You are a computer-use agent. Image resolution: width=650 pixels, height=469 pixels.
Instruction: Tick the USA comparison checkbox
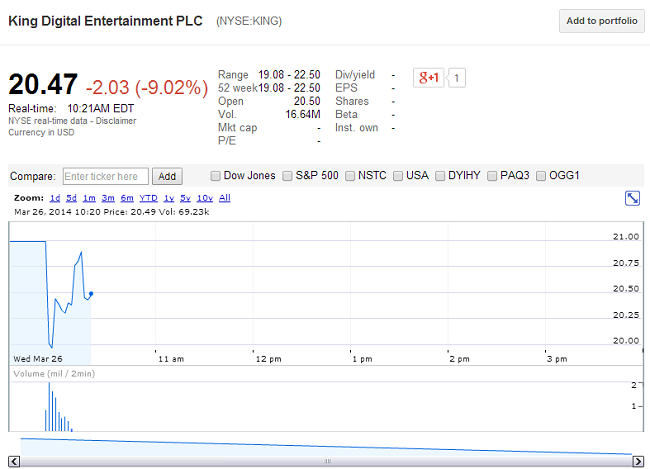pos(398,176)
